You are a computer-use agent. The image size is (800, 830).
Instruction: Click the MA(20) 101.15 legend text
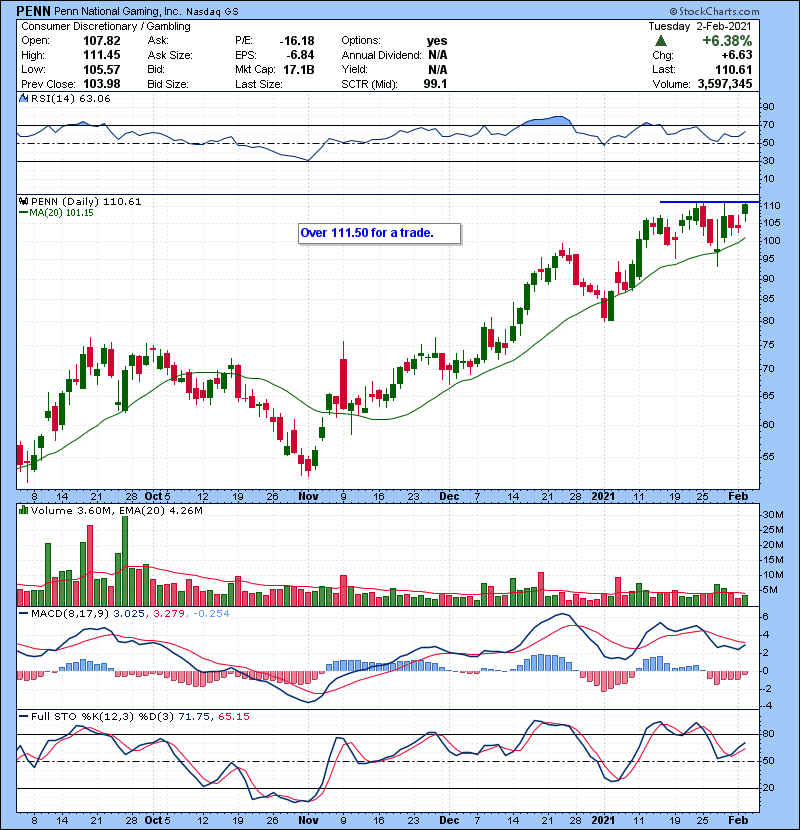click(61, 213)
